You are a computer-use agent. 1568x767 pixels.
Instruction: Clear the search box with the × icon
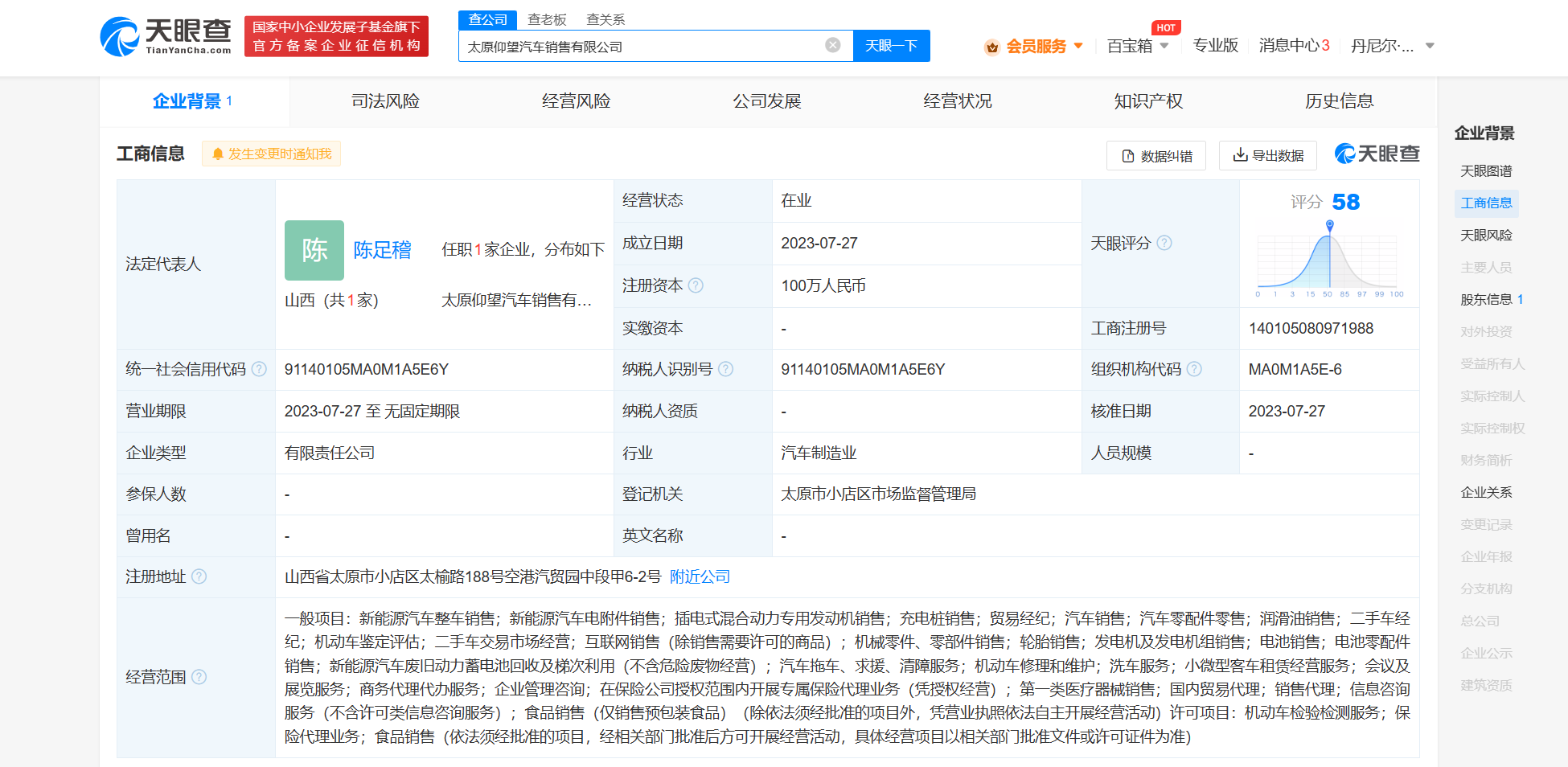coord(831,45)
